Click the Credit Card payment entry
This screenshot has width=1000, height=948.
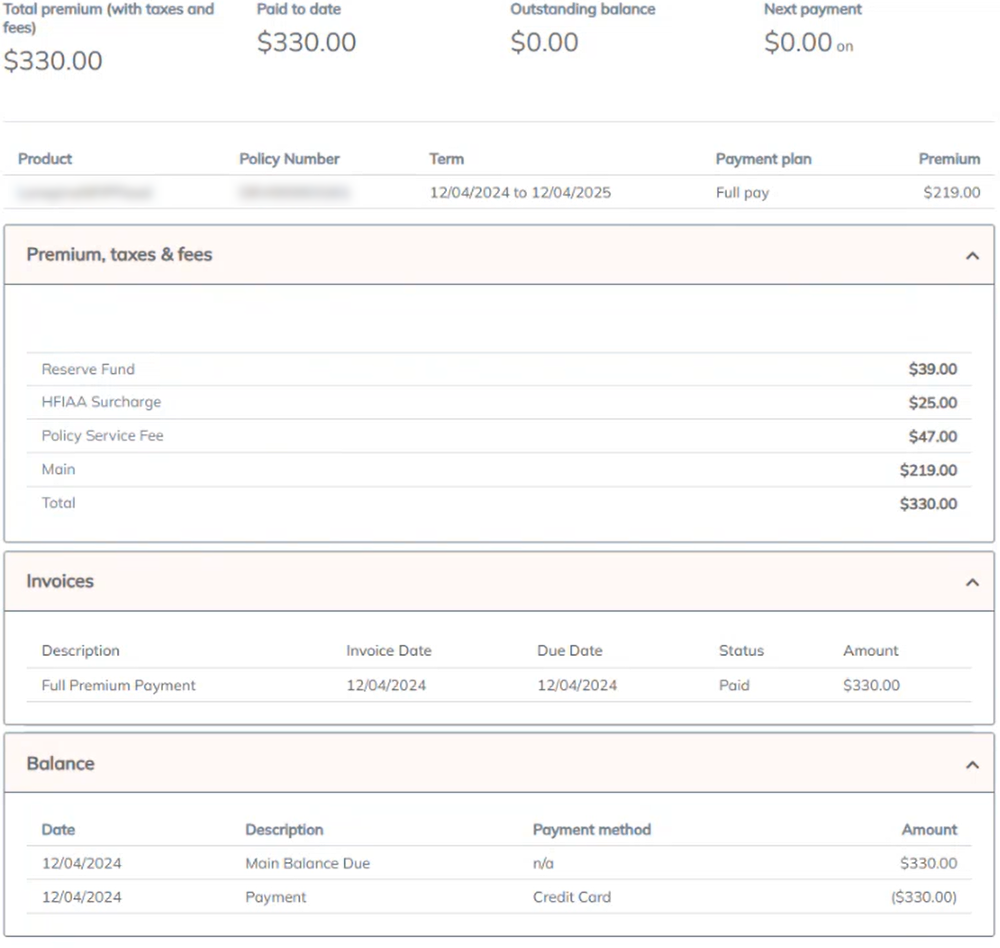tap(571, 898)
